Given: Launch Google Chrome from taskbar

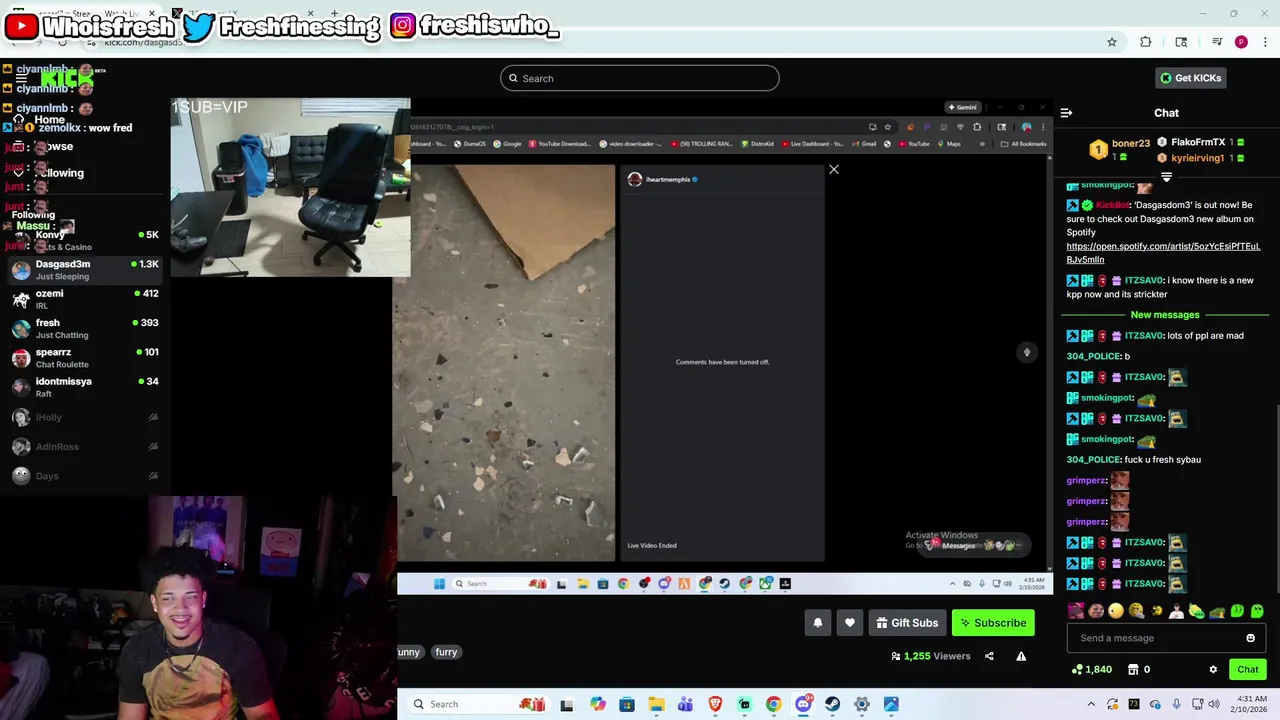Looking at the screenshot, I should point(773,704).
